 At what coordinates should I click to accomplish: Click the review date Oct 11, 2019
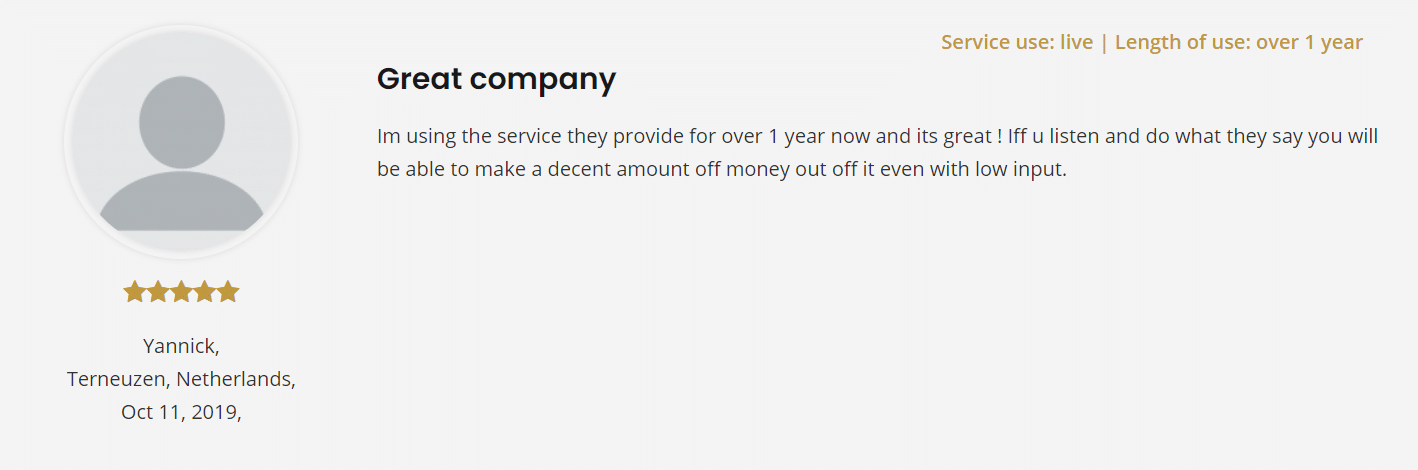pos(179,412)
